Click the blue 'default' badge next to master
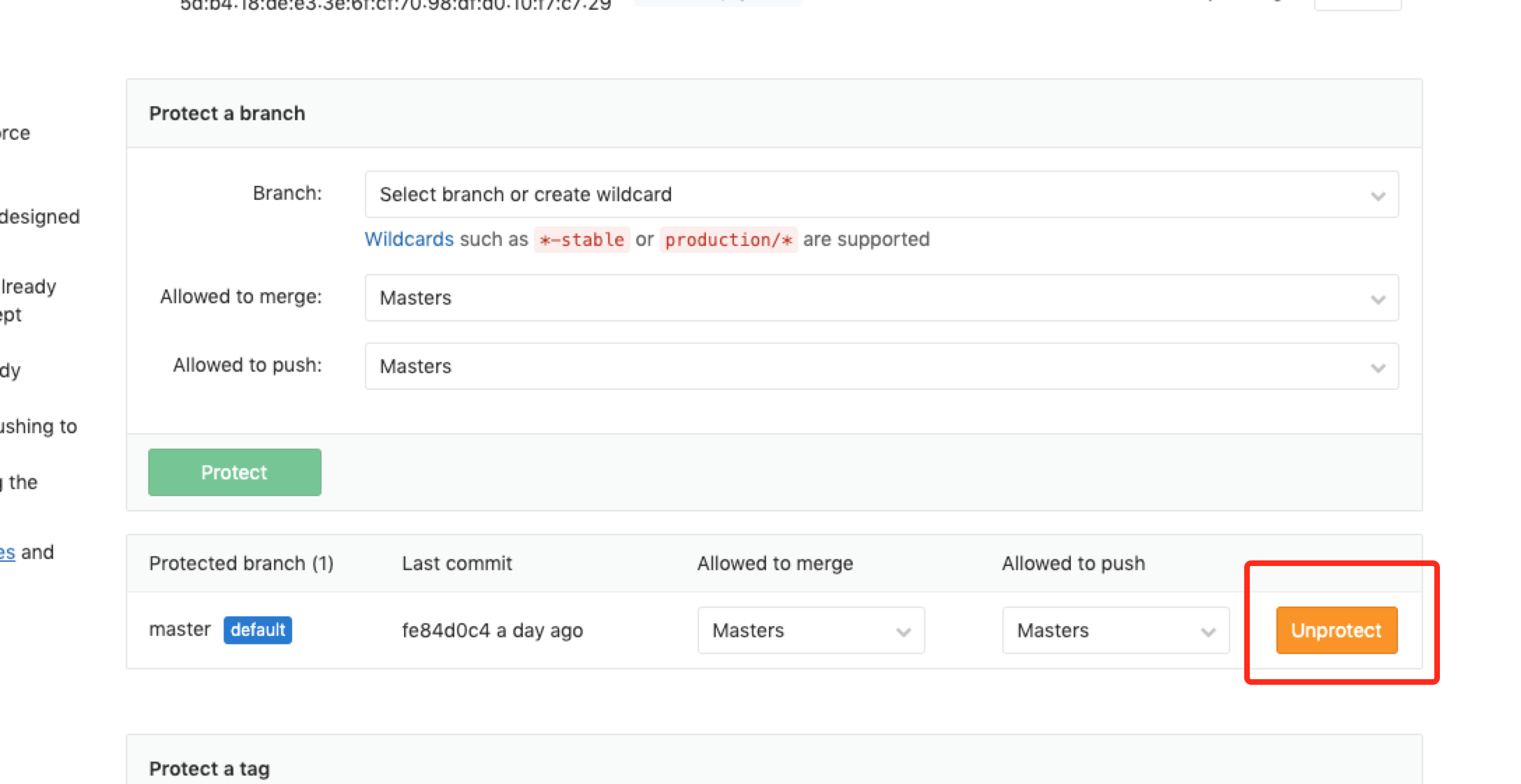The image size is (1521, 784). tap(257, 630)
